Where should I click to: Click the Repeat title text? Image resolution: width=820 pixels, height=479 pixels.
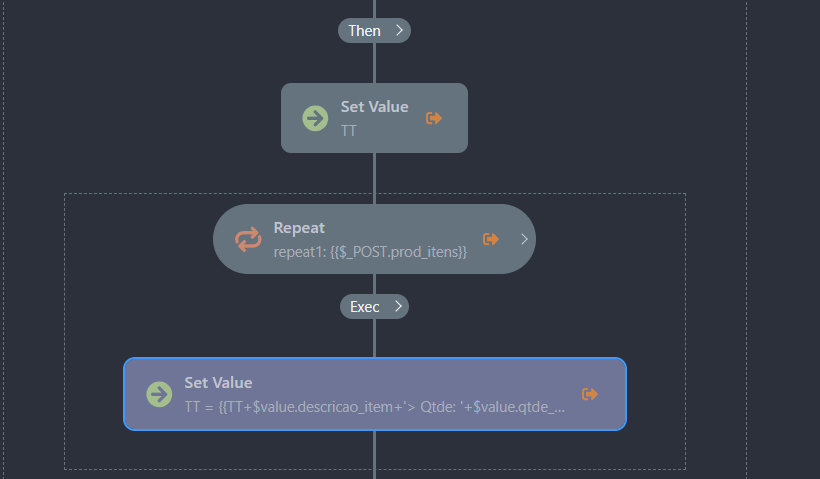(299, 228)
